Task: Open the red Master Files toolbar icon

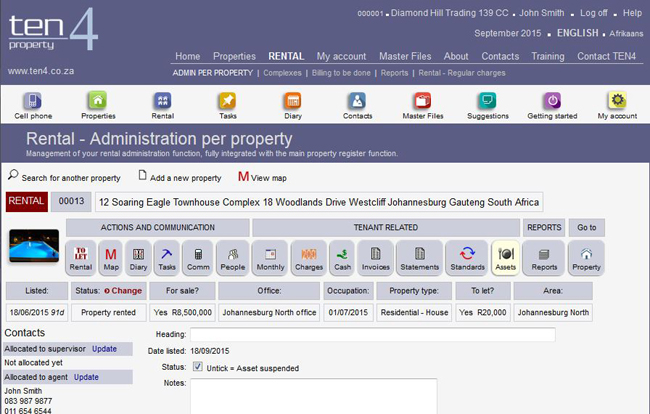Action: [x=422, y=106]
